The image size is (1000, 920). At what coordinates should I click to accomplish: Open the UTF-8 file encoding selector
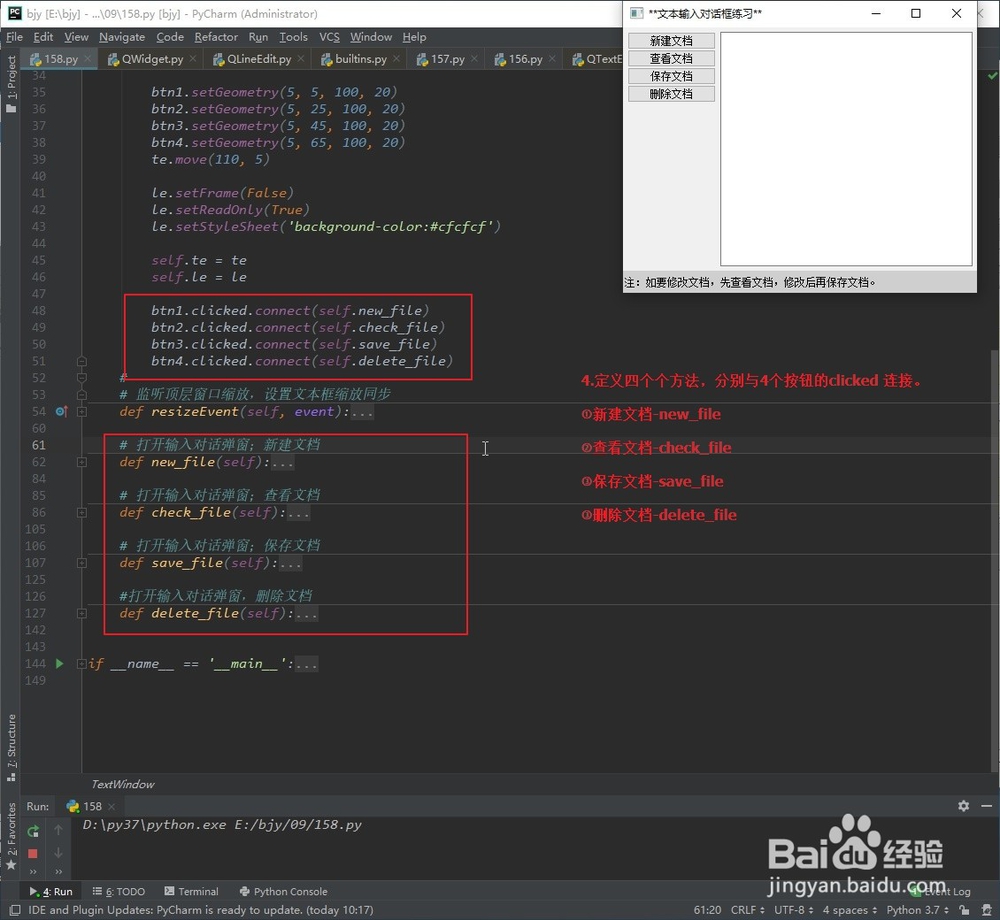[791, 910]
